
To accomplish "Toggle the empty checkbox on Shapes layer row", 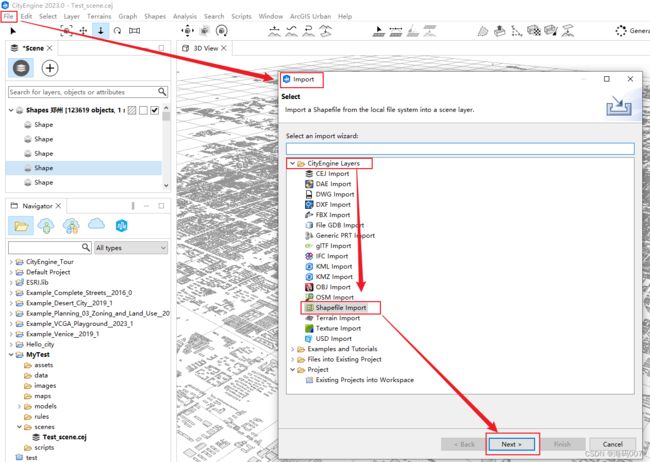I will [x=143, y=110].
